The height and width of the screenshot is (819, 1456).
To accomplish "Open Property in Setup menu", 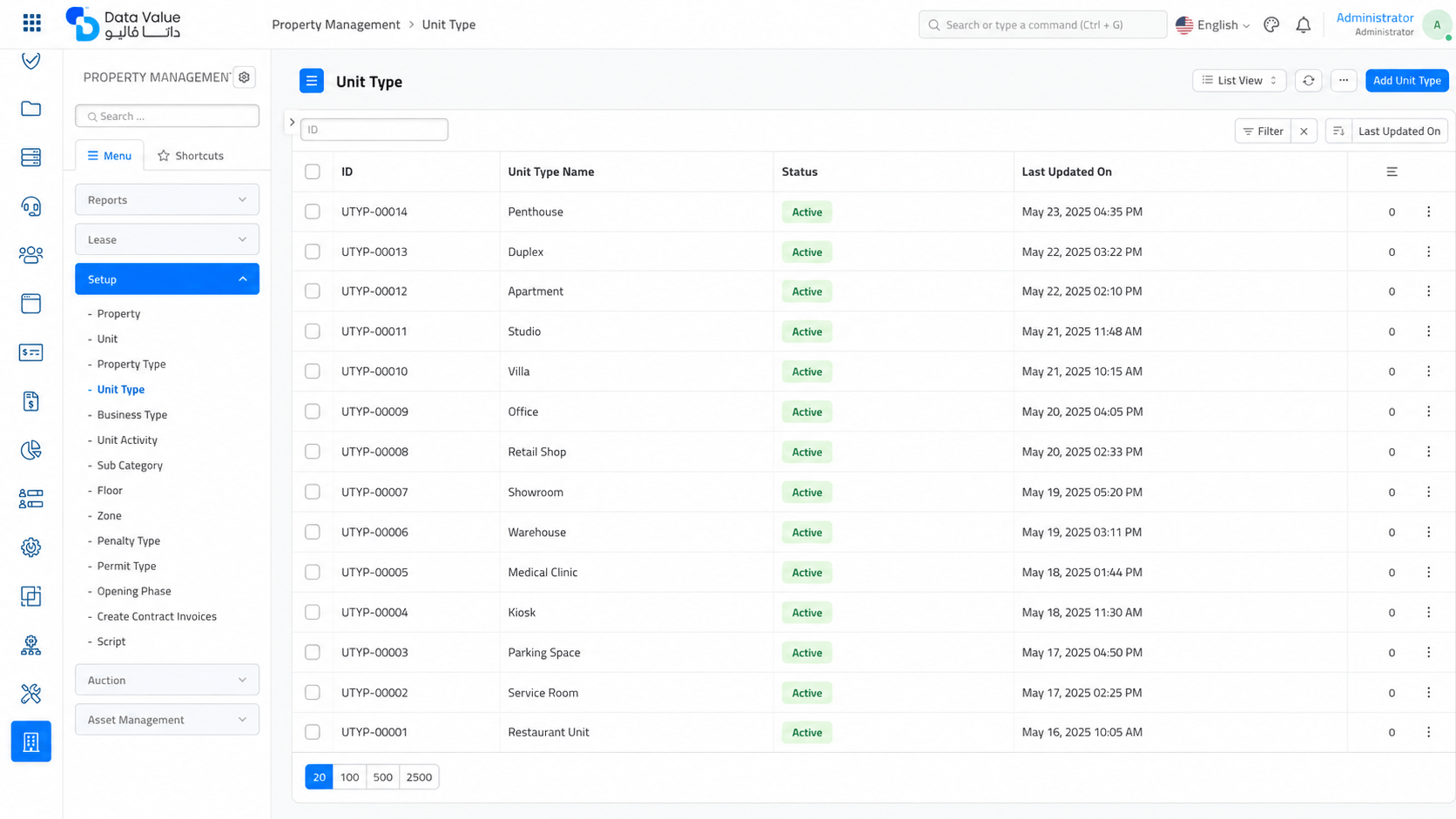I will 118,313.
